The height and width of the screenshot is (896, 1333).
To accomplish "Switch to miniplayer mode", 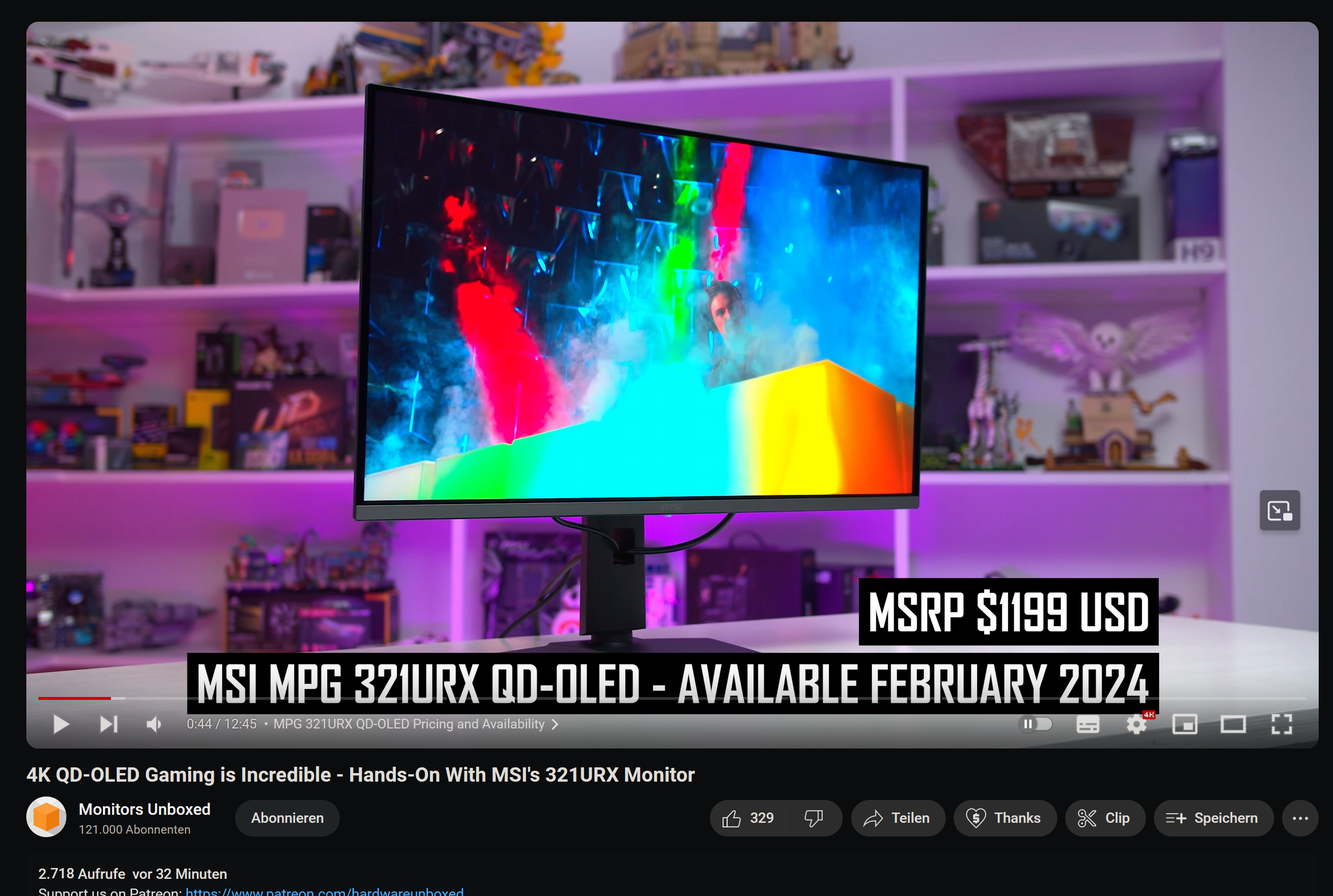I will [x=1184, y=724].
